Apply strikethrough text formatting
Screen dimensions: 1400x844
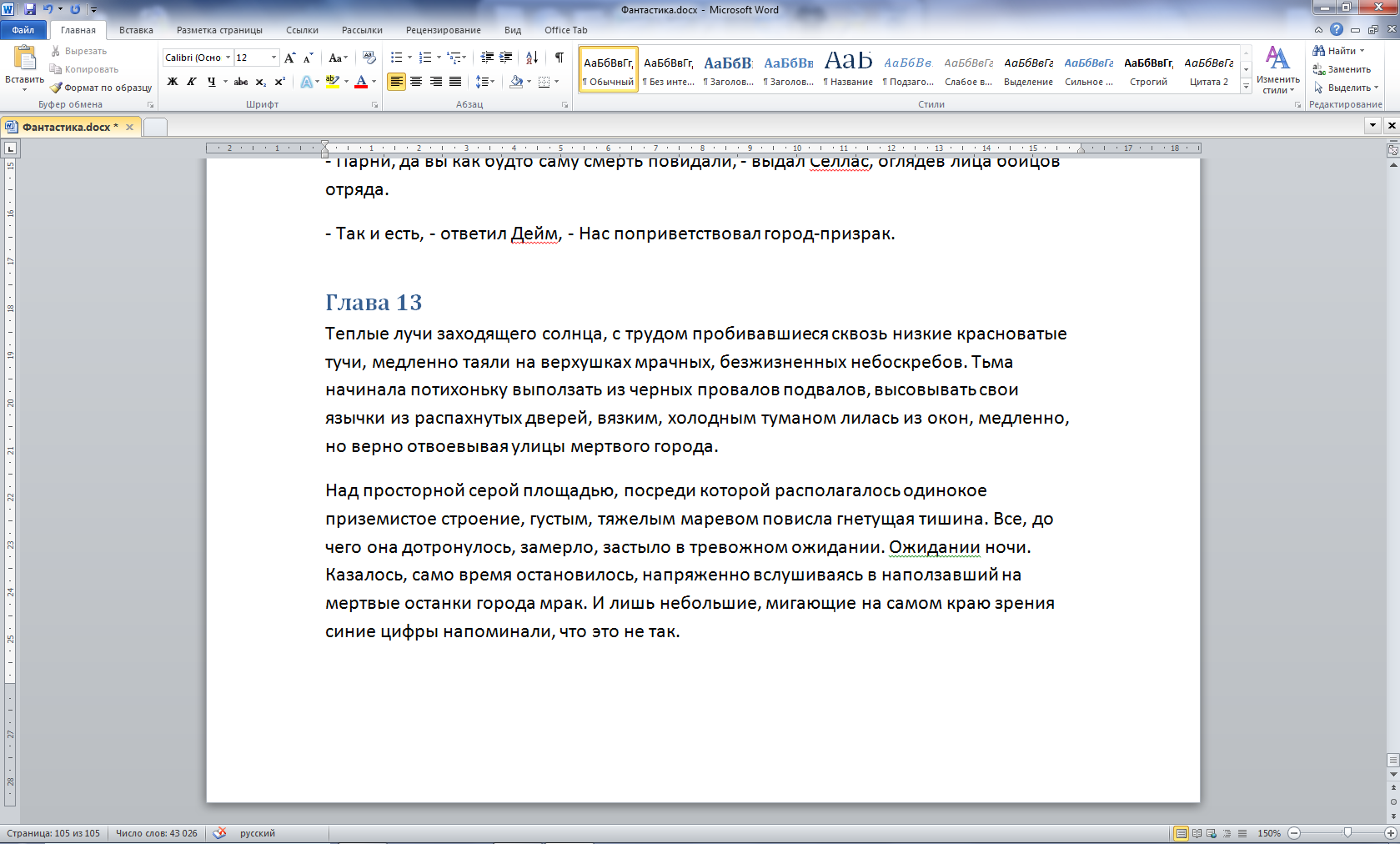pyautogui.click(x=241, y=82)
